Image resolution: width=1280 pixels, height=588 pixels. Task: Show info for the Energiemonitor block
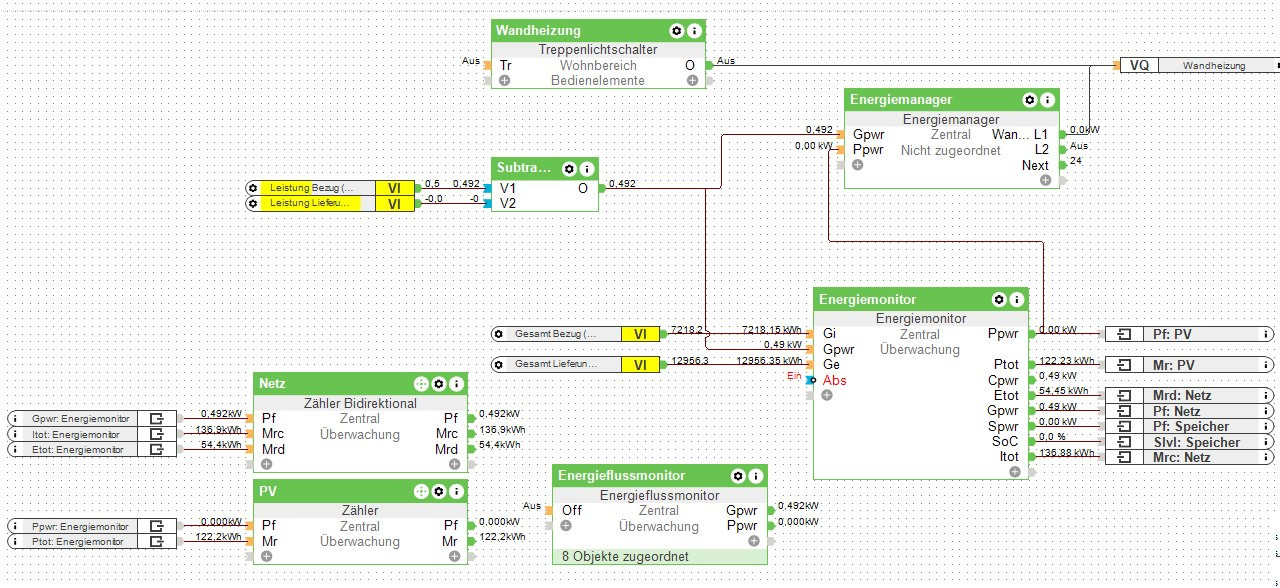[x=1016, y=299]
